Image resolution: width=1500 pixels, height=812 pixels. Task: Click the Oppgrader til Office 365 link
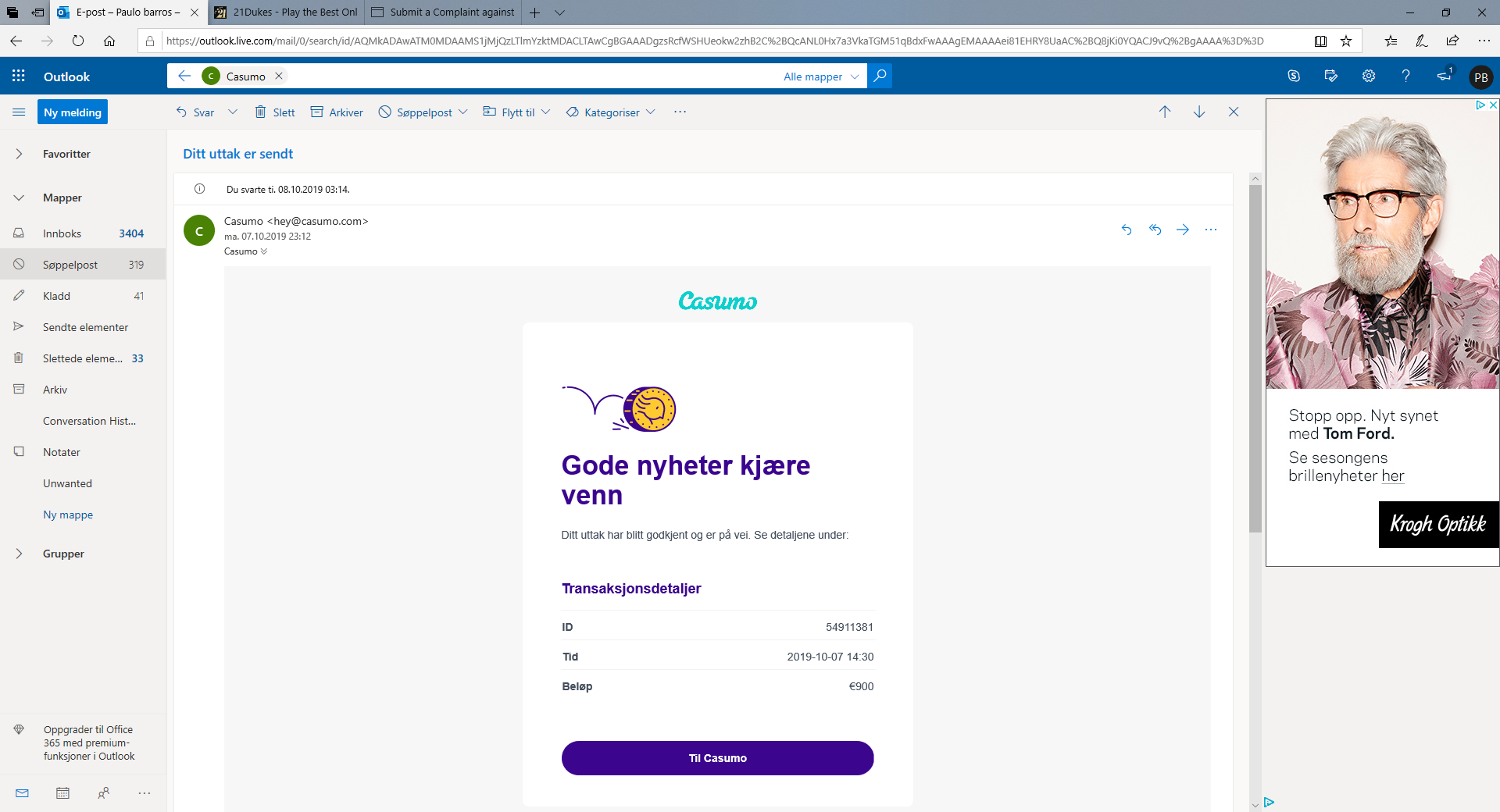pyautogui.click(x=89, y=743)
